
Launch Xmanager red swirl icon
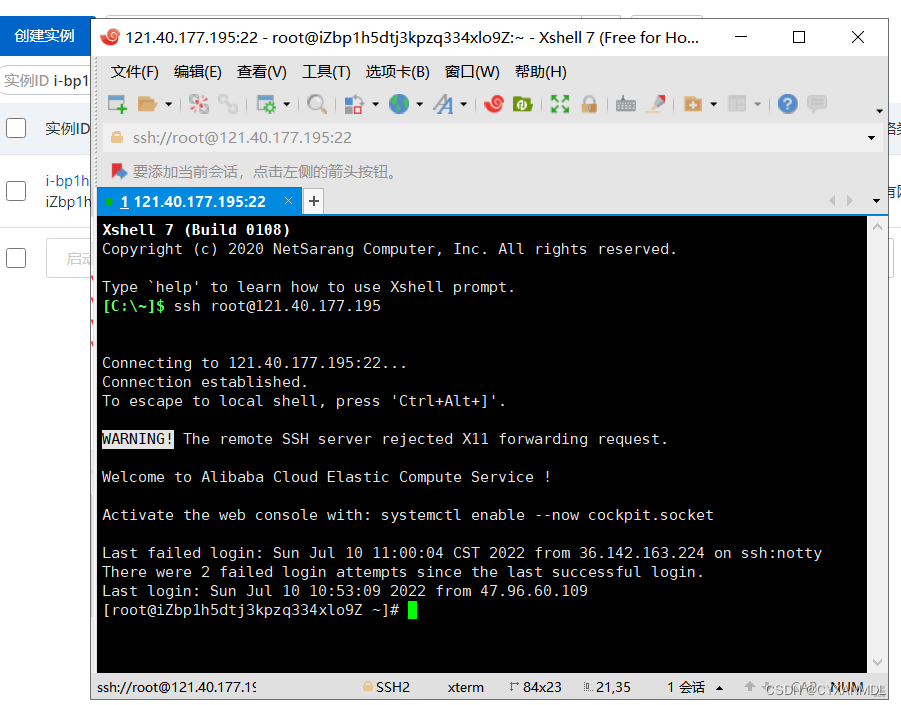[x=494, y=105]
